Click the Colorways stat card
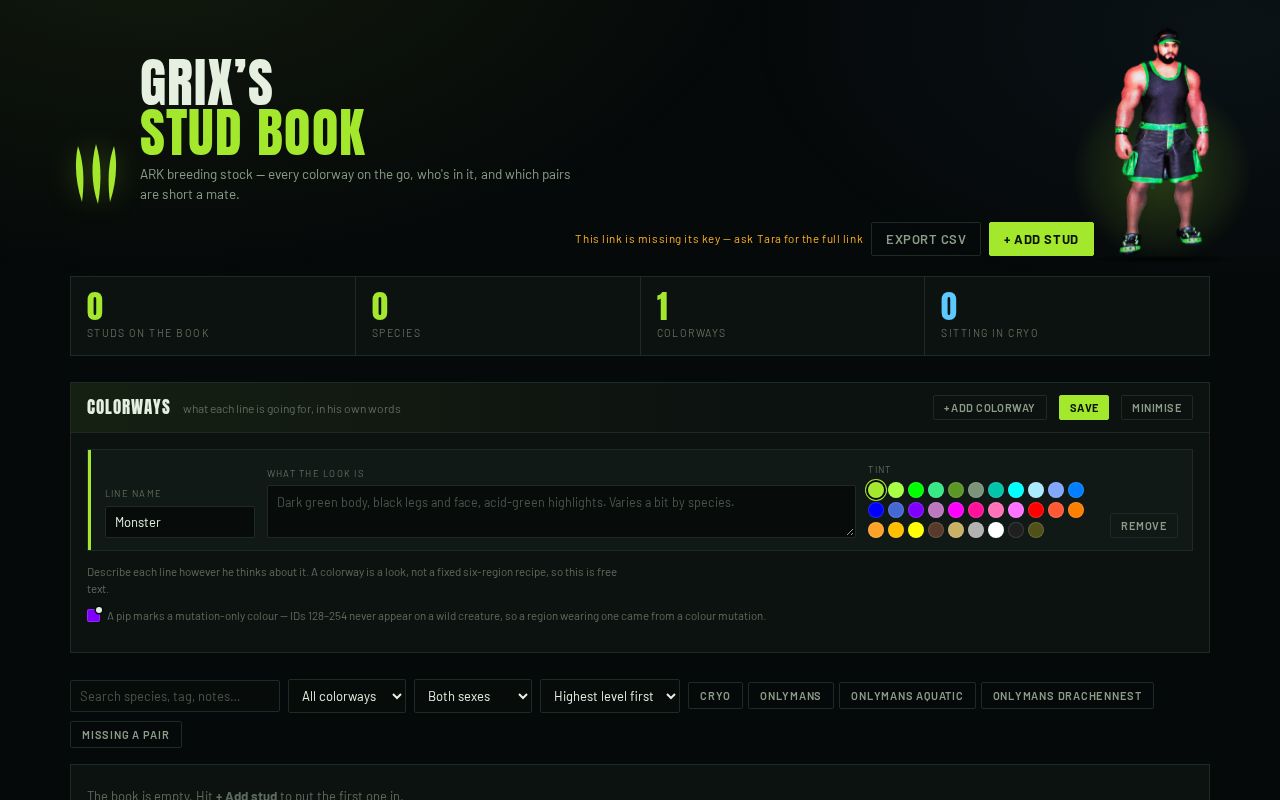 782,316
